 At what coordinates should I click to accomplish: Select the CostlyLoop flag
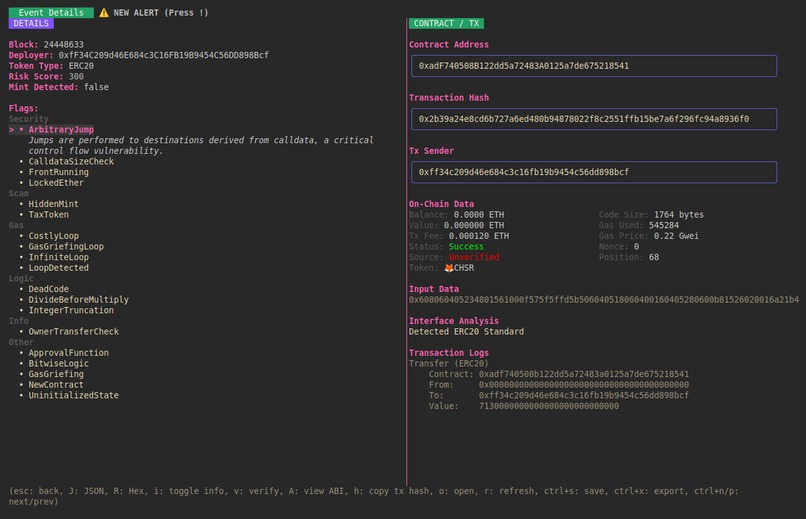(x=53, y=236)
